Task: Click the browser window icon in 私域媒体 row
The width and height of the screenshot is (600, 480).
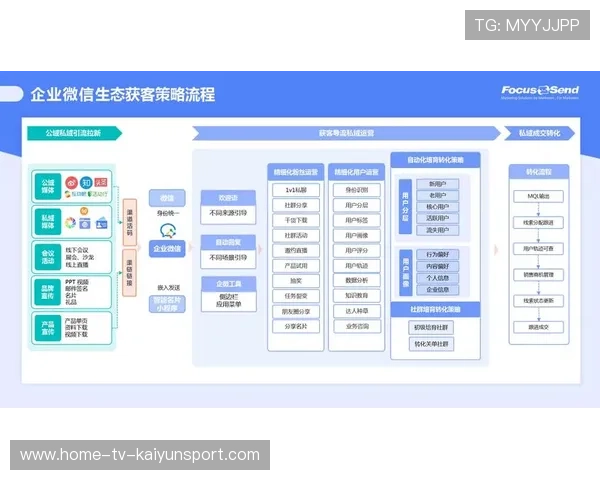Action: (85, 223)
